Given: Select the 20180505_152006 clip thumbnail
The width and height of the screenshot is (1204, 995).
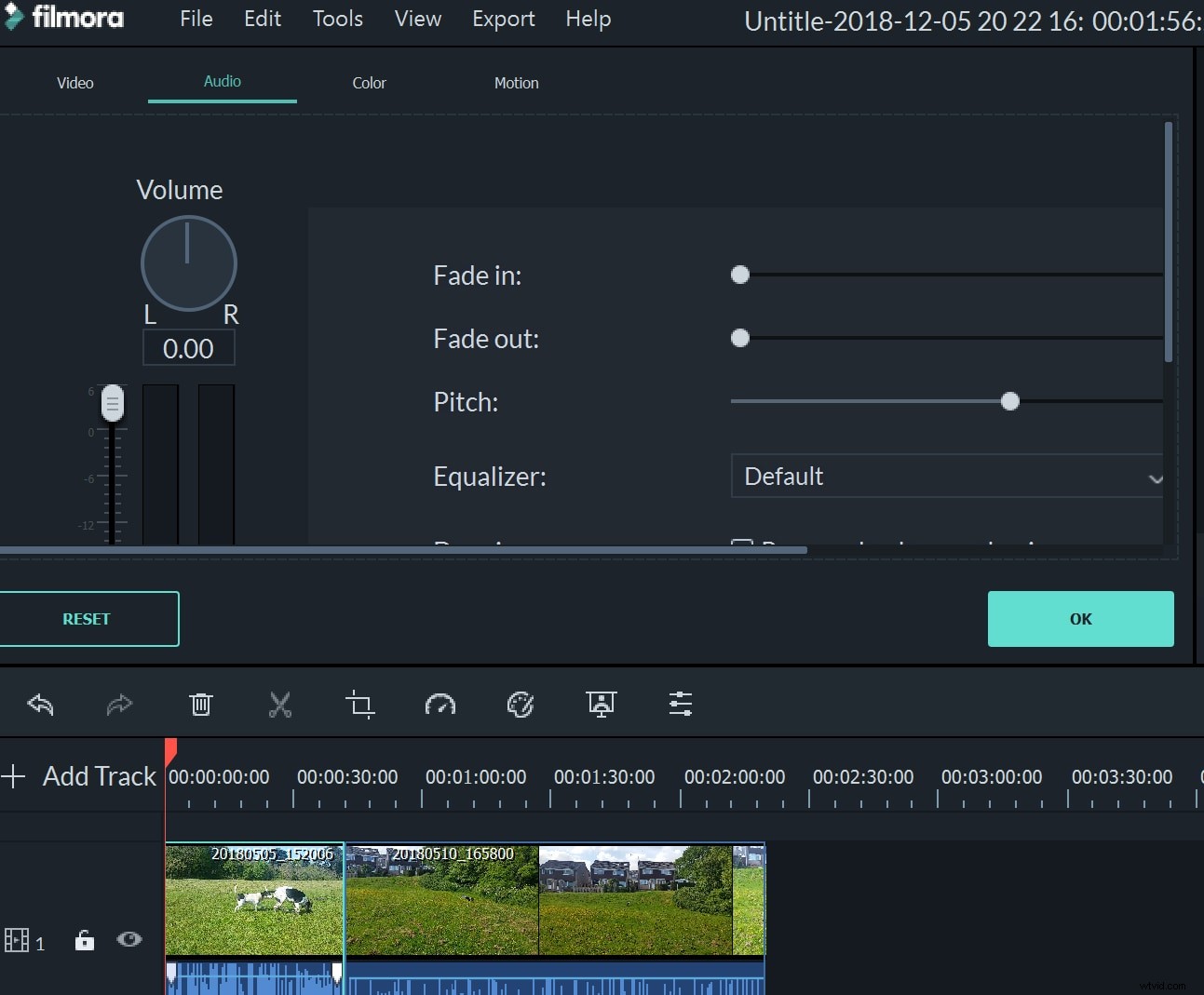Looking at the screenshot, I should pos(253,899).
